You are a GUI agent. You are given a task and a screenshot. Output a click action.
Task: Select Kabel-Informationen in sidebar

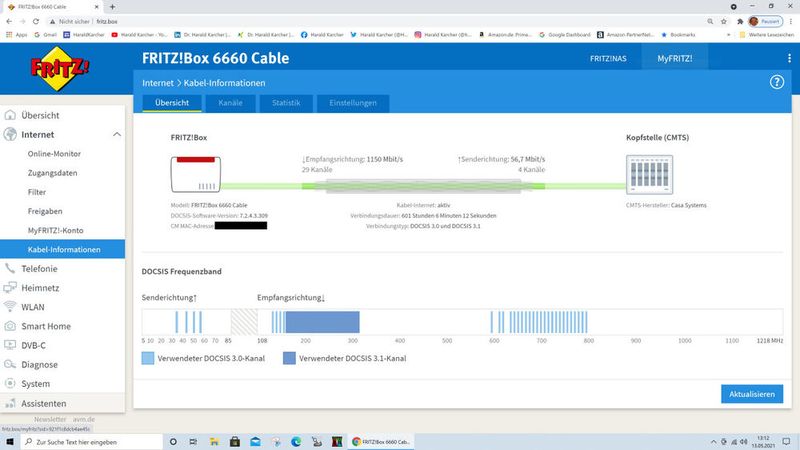[x=62, y=249]
